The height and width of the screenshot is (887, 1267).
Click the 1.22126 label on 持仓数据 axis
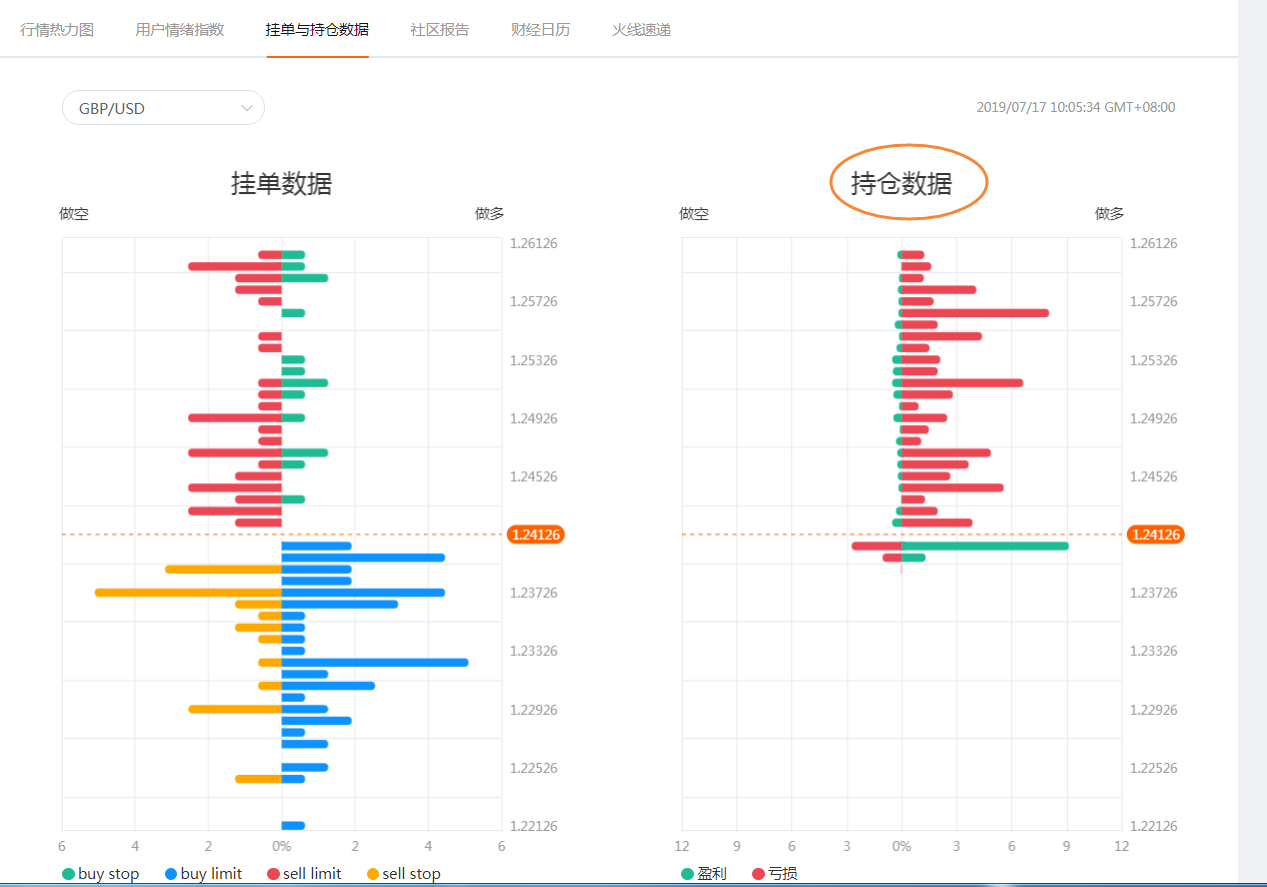[x=1154, y=826]
